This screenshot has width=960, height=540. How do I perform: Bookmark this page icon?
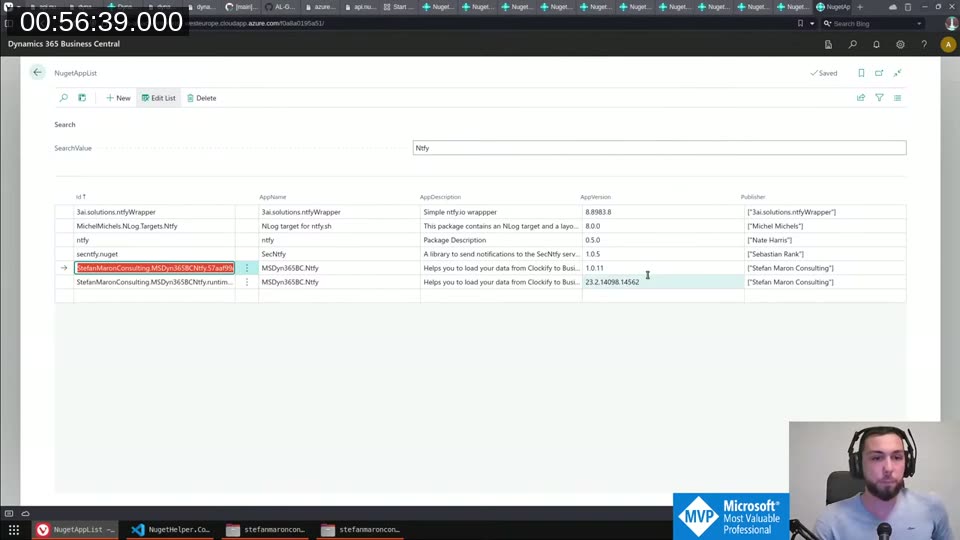861,73
